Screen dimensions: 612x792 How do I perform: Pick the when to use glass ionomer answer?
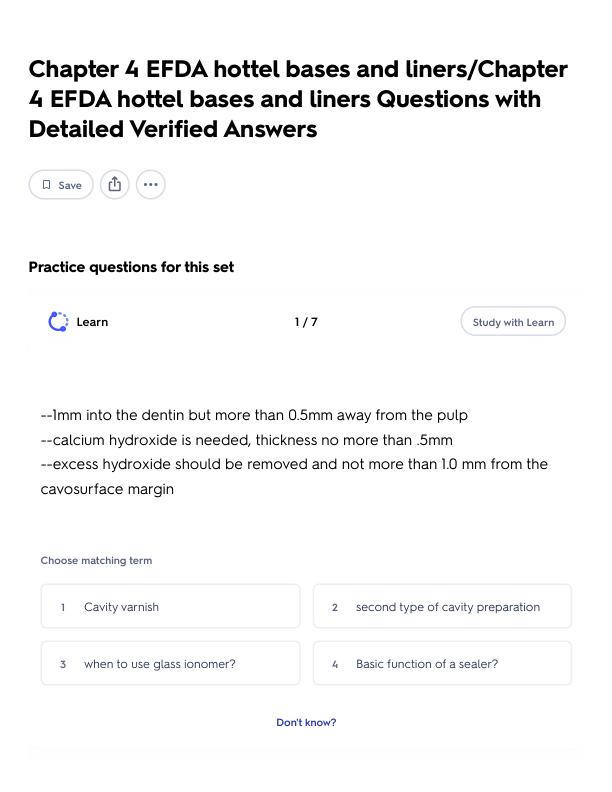[171, 663]
